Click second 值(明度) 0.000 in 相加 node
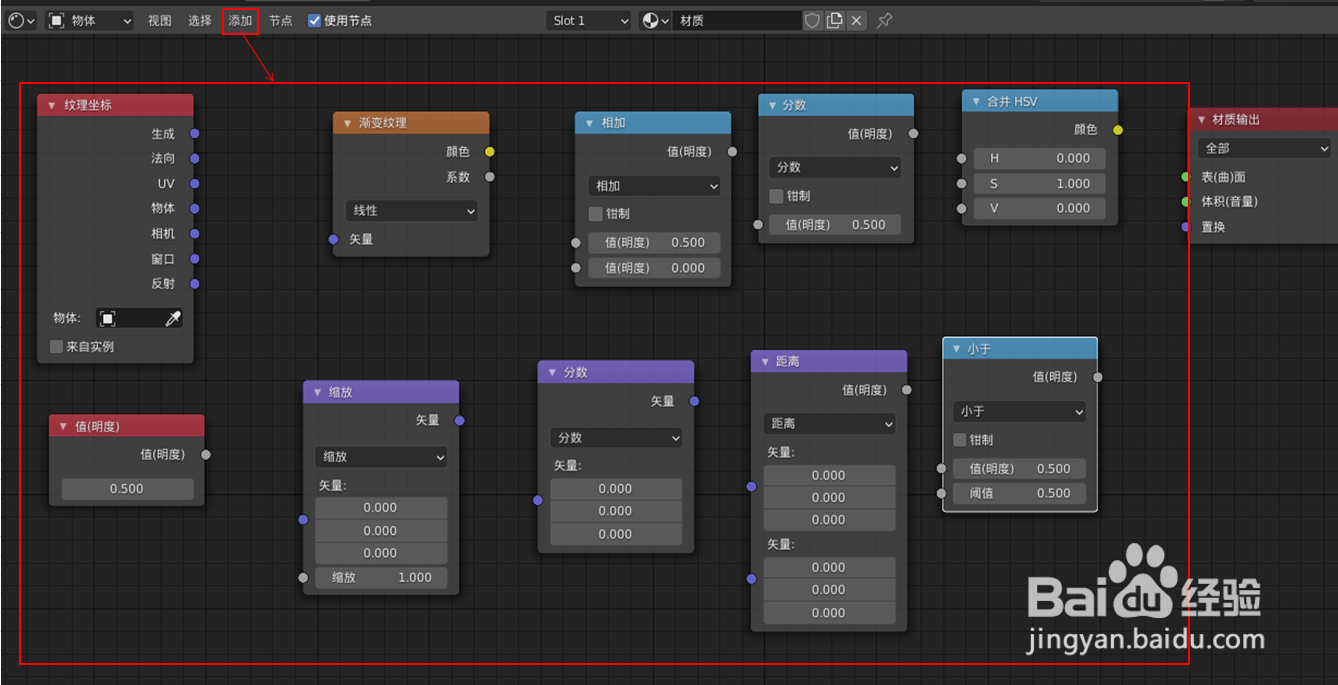The image size is (1338, 685). tap(655, 268)
